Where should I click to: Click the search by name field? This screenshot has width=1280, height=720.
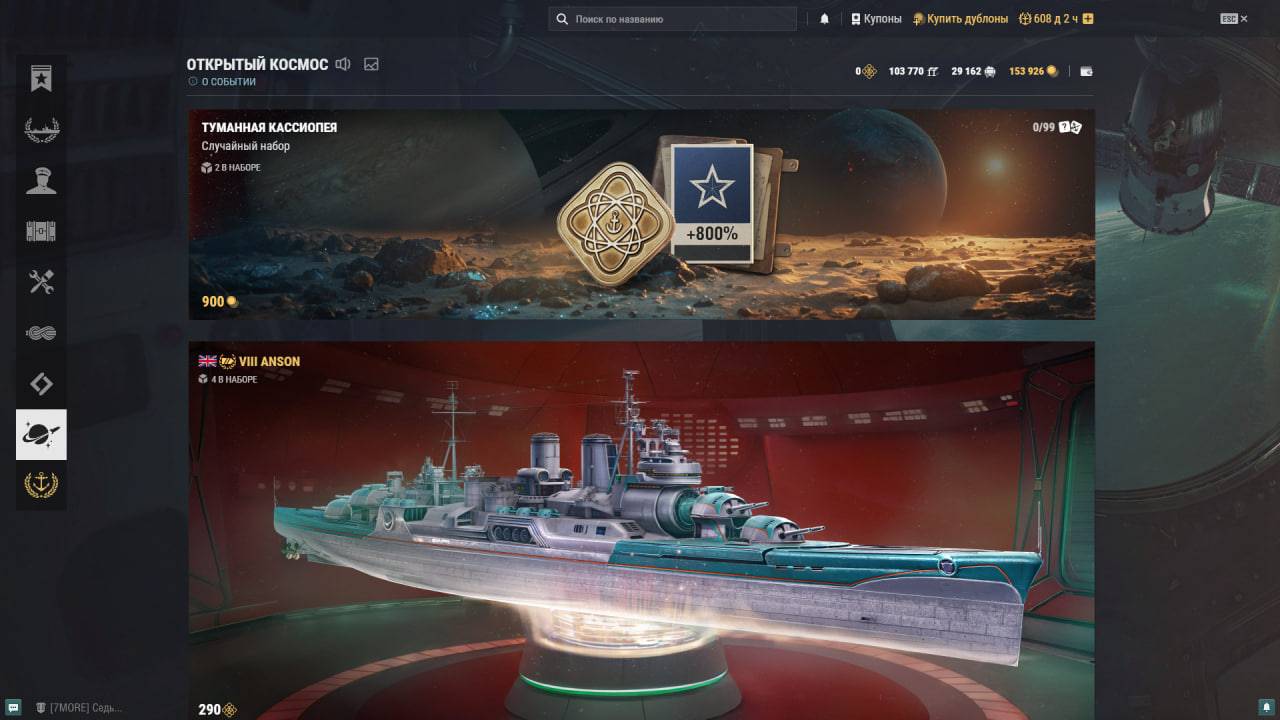tap(672, 19)
